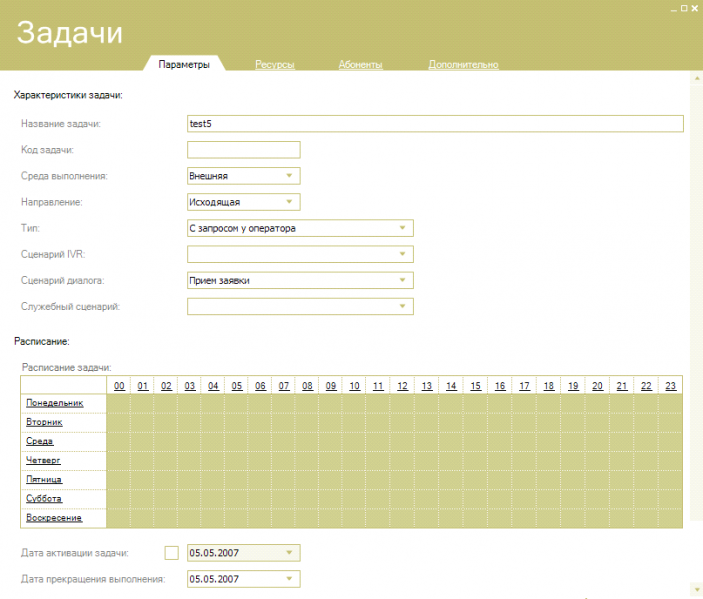Click hour column 03 header
This screenshot has width=703, height=599.
[190, 386]
